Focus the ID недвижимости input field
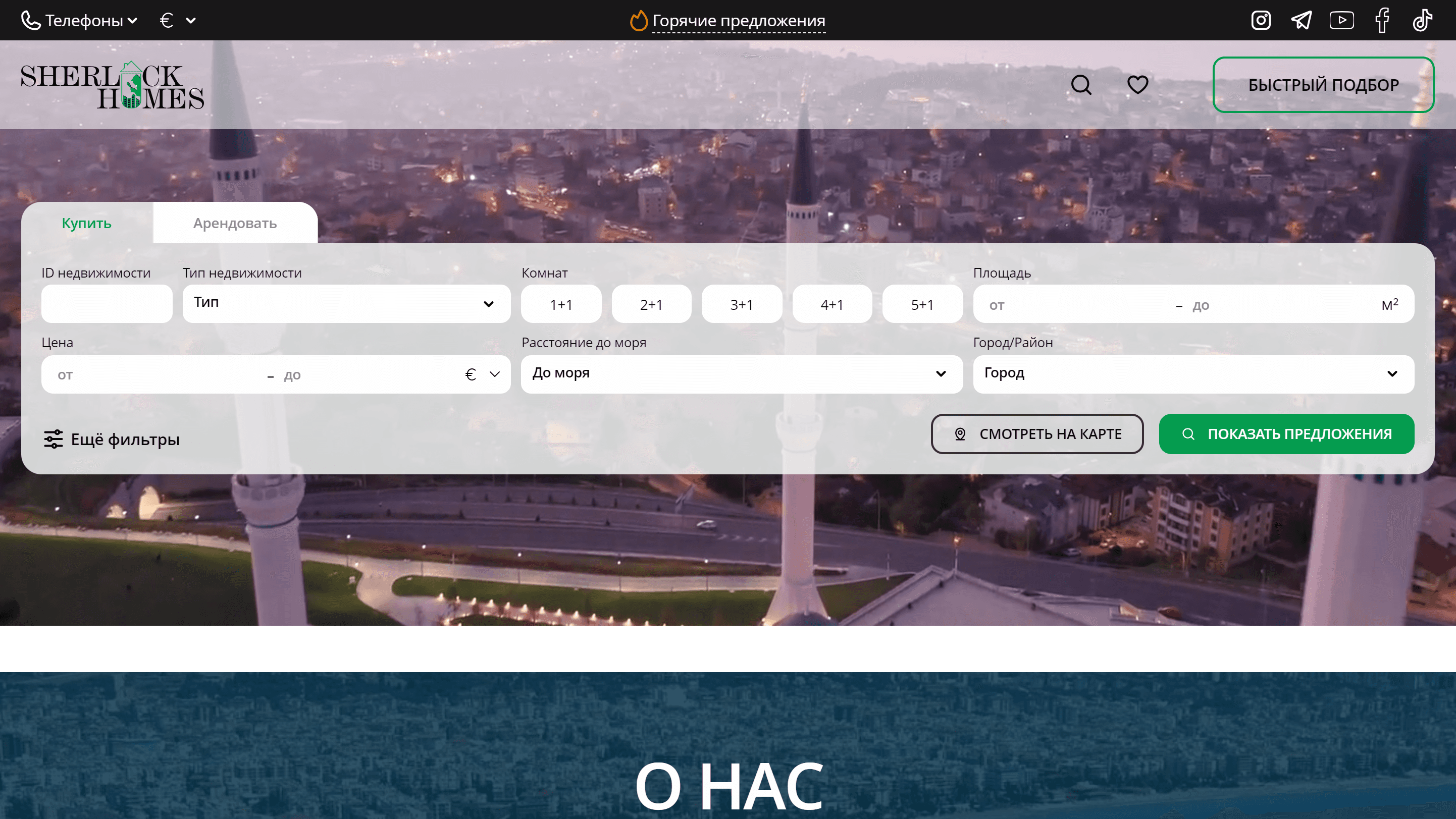Image resolution: width=1456 pixels, height=819 pixels. click(x=106, y=304)
